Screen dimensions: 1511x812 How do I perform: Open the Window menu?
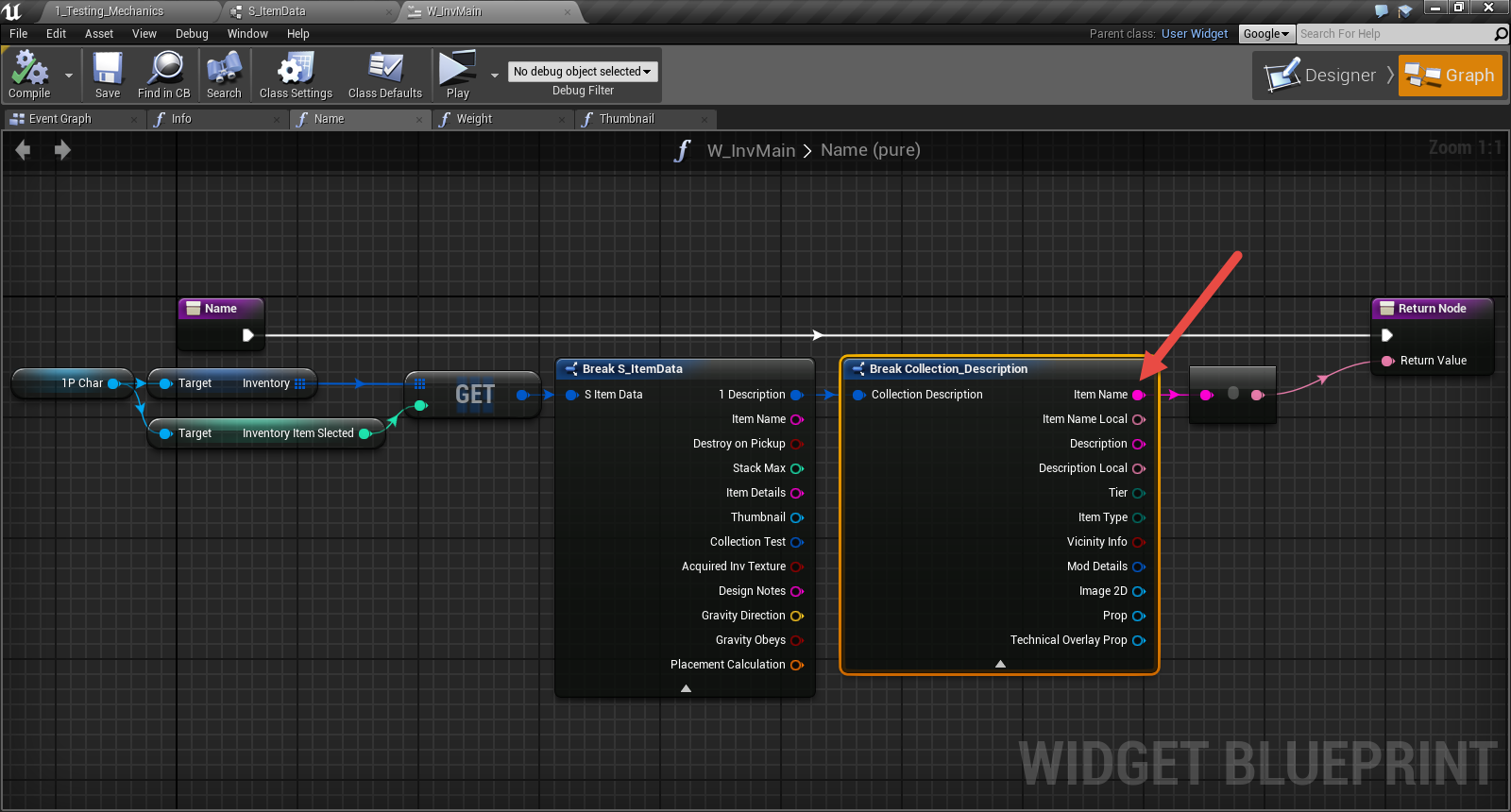(x=247, y=33)
